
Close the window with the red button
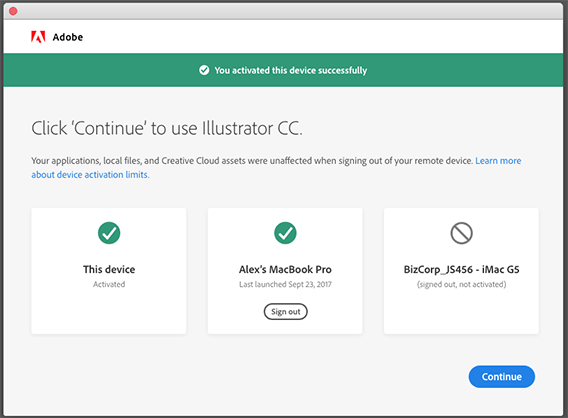tap(13, 11)
